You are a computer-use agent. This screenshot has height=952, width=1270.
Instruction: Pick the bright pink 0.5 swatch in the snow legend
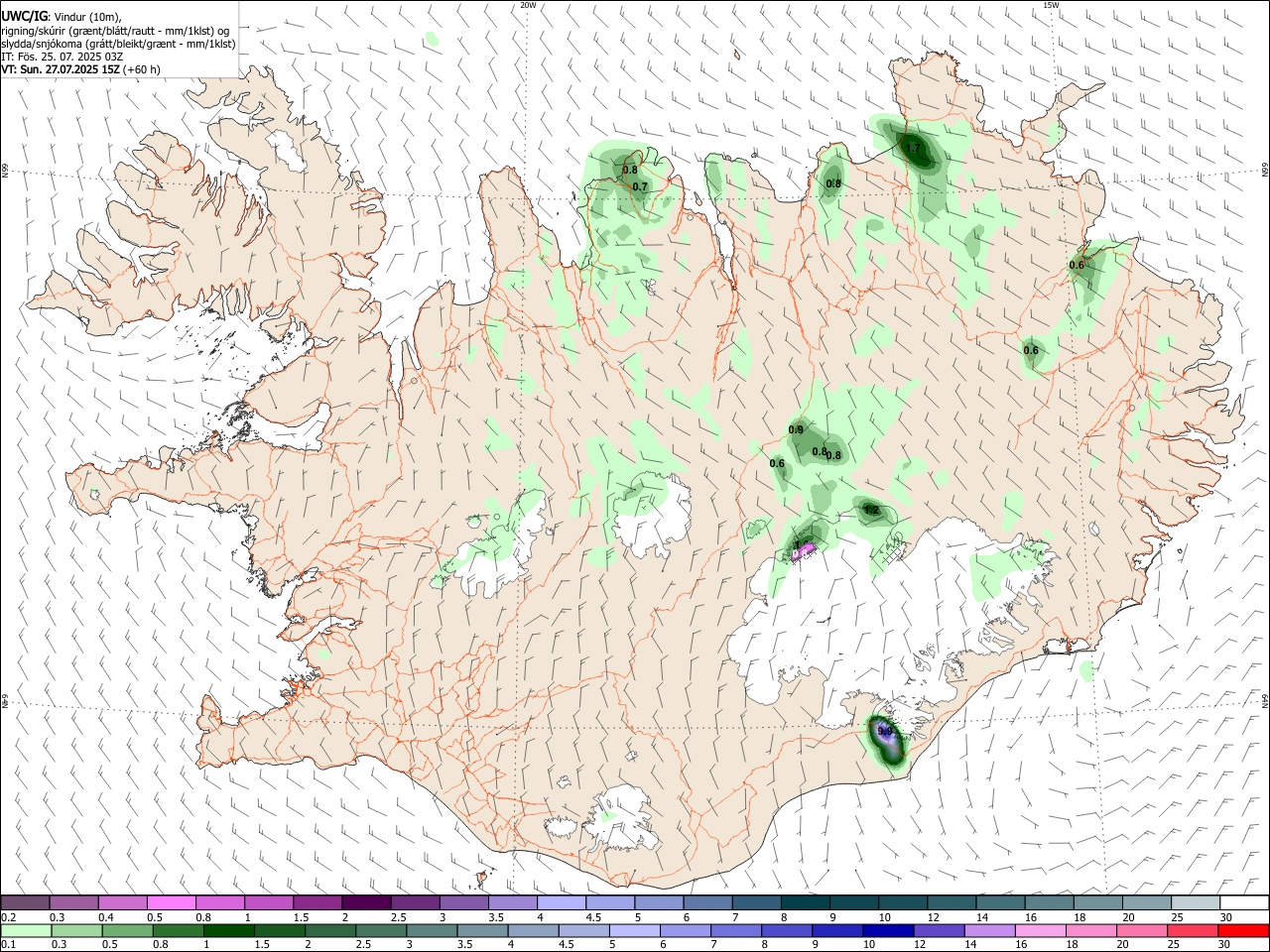172,902
